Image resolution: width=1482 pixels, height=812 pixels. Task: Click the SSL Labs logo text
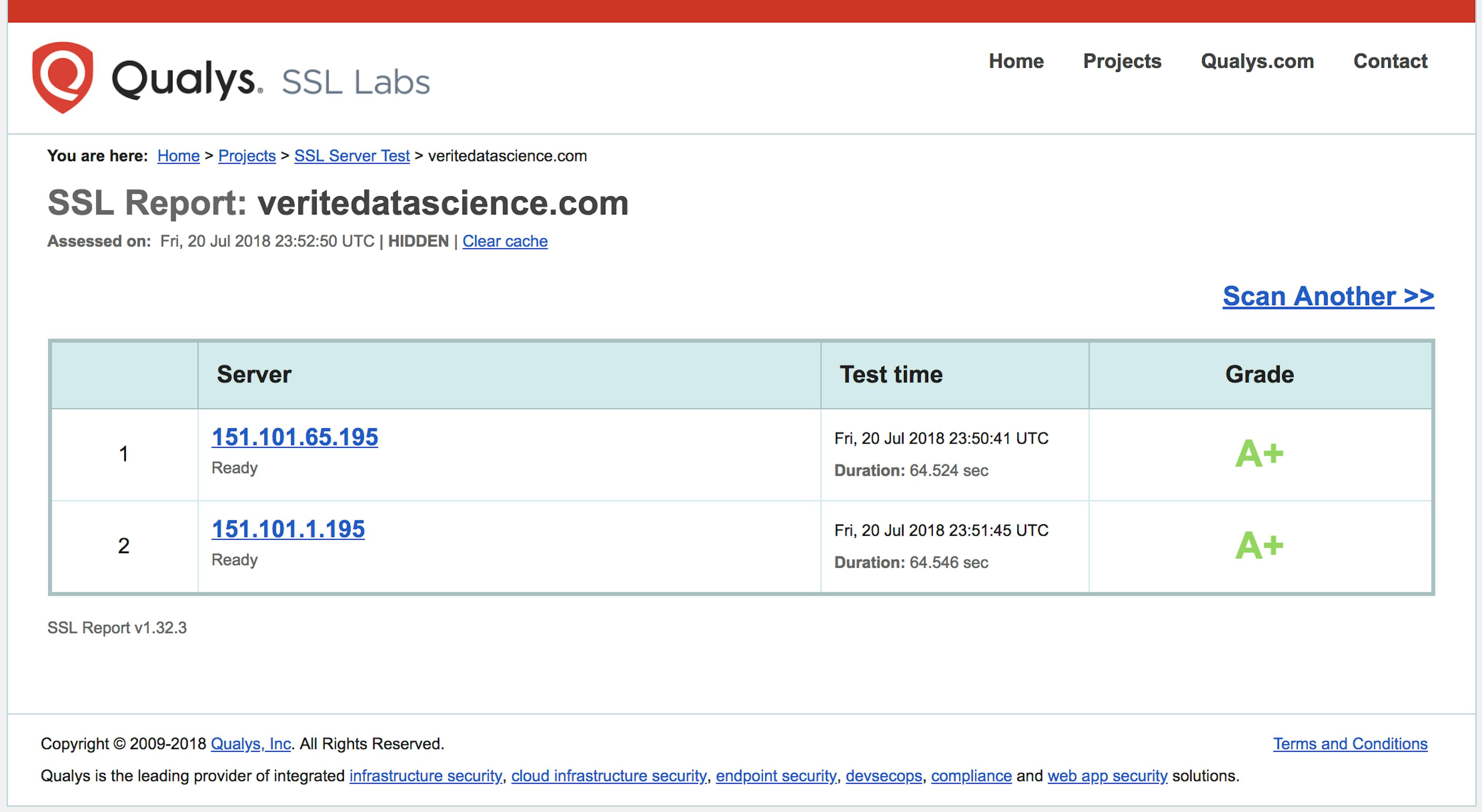[x=355, y=82]
